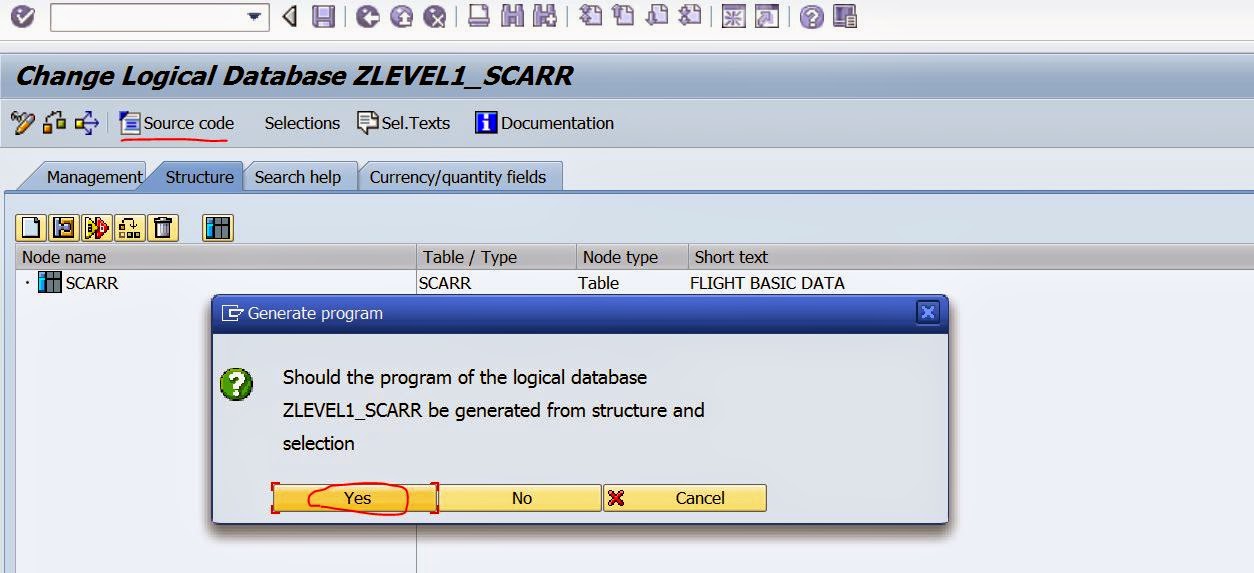Image resolution: width=1254 pixels, height=573 pixels.
Task: Click the Short text column header
Action: [x=970, y=257]
